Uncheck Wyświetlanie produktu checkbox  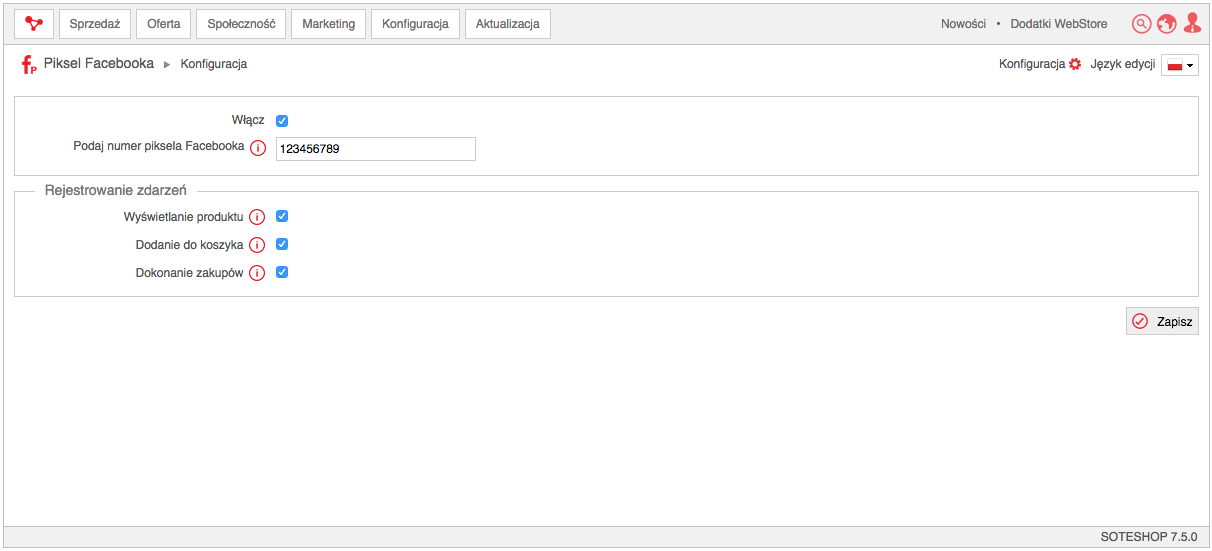282,216
